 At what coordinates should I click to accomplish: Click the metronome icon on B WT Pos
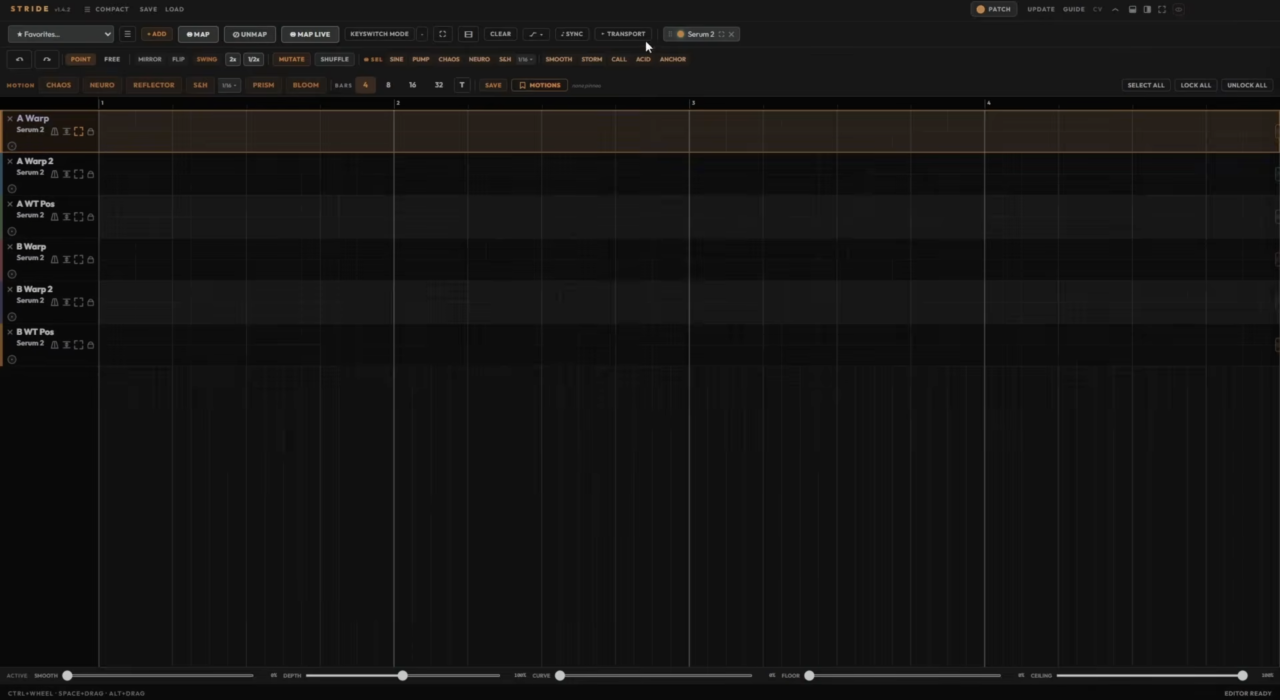(54, 345)
